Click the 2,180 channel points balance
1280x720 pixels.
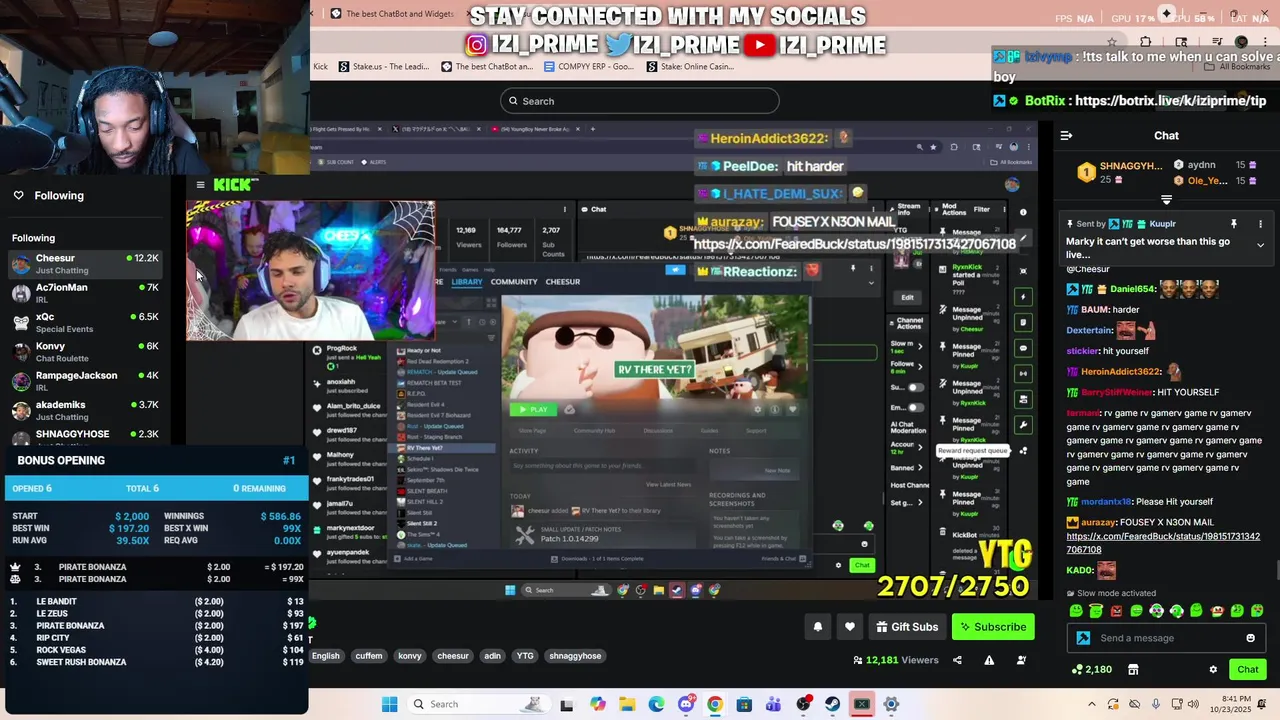pyautogui.click(x=1092, y=670)
